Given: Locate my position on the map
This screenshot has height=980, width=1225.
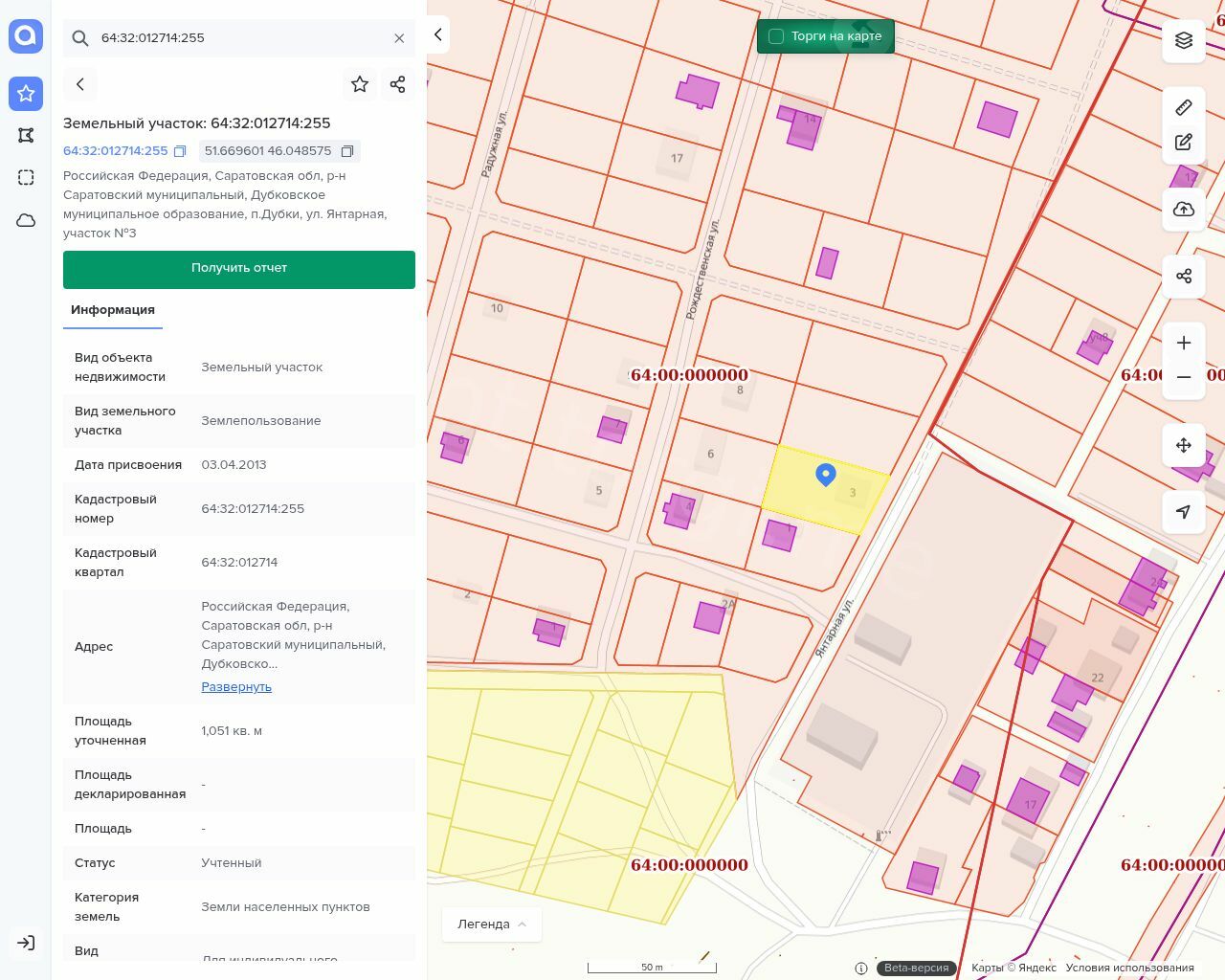Looking at the screenshot, I should tap(1184, 512).
